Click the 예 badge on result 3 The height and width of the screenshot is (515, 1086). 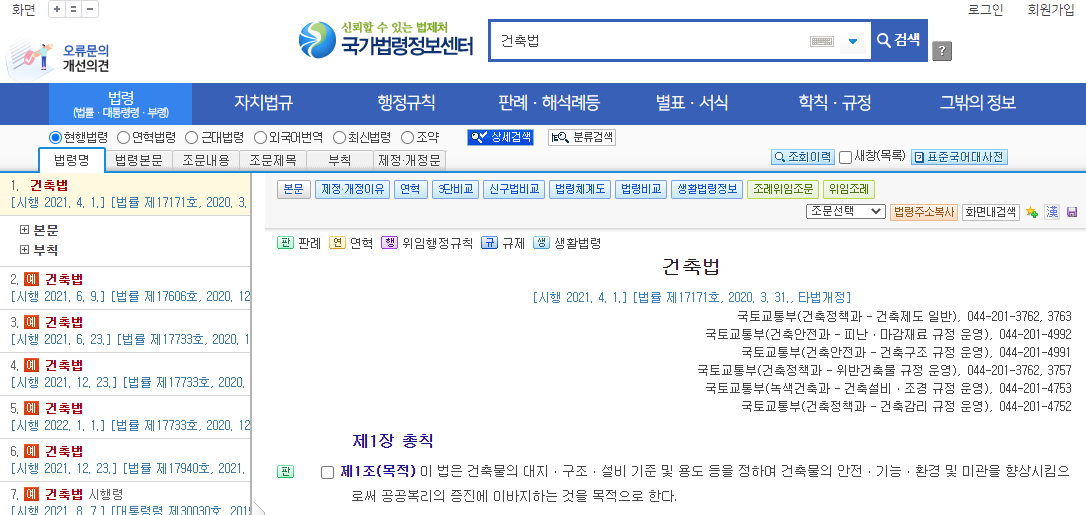click(x=31, y=323)
